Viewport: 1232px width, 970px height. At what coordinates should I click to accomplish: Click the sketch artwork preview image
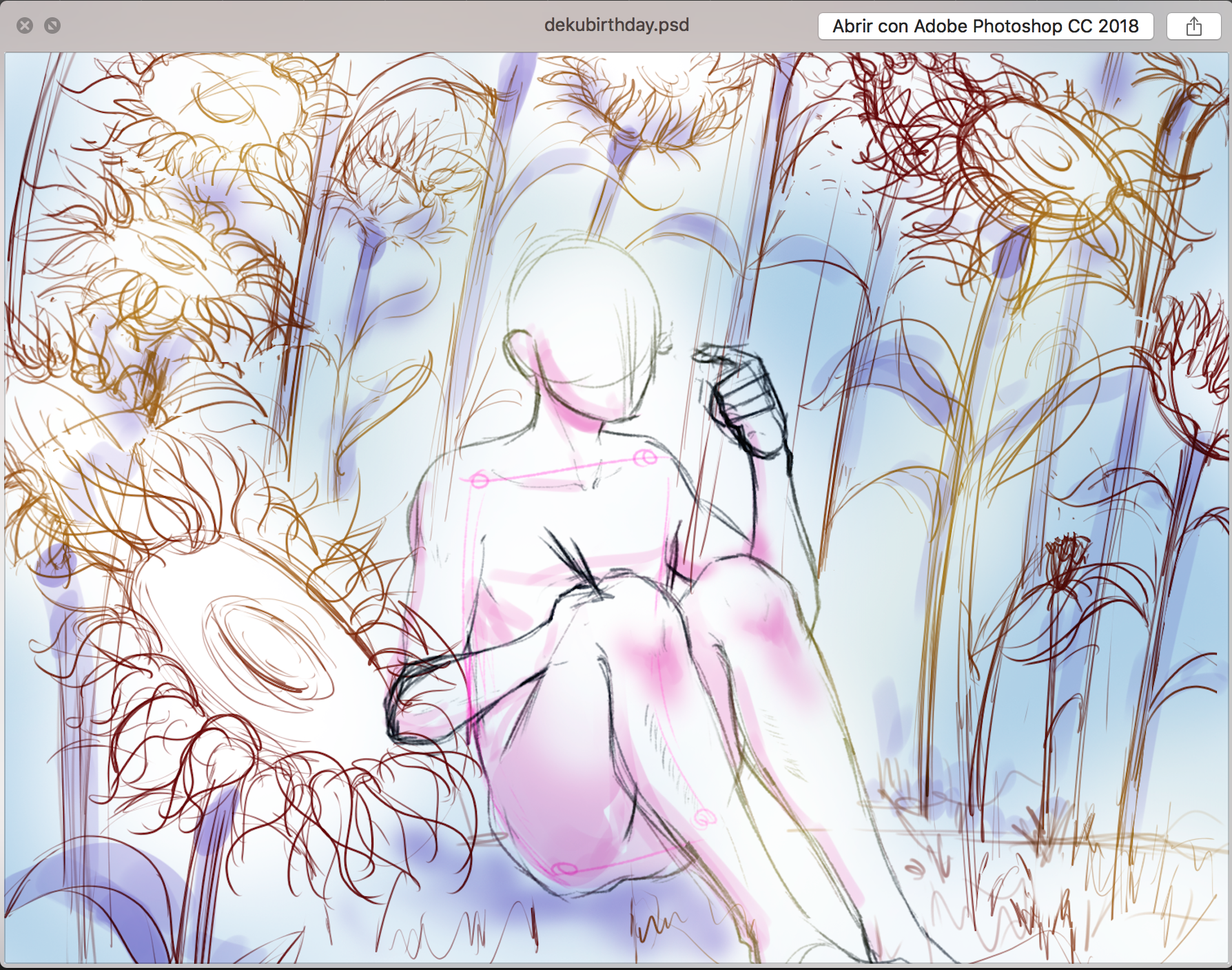616,508
